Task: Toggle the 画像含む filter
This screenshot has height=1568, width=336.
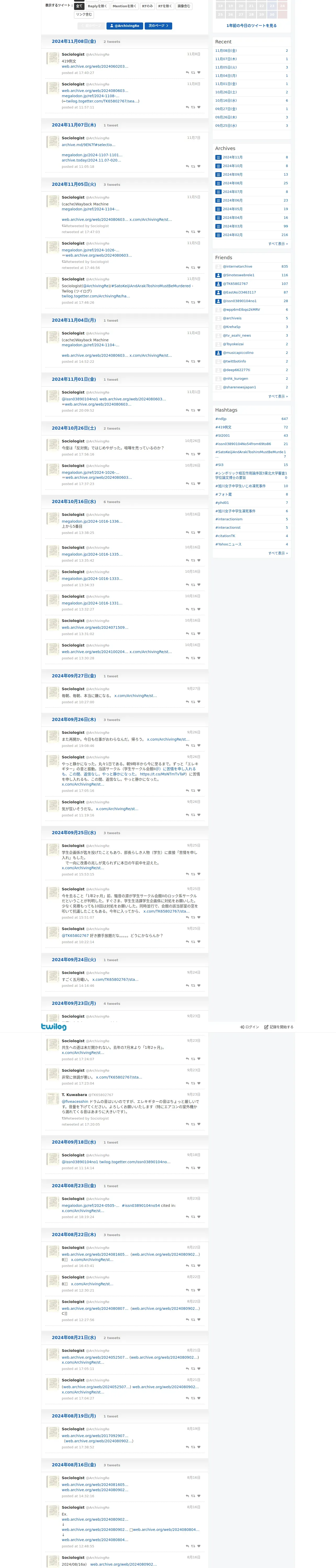Action: [184, 6]
